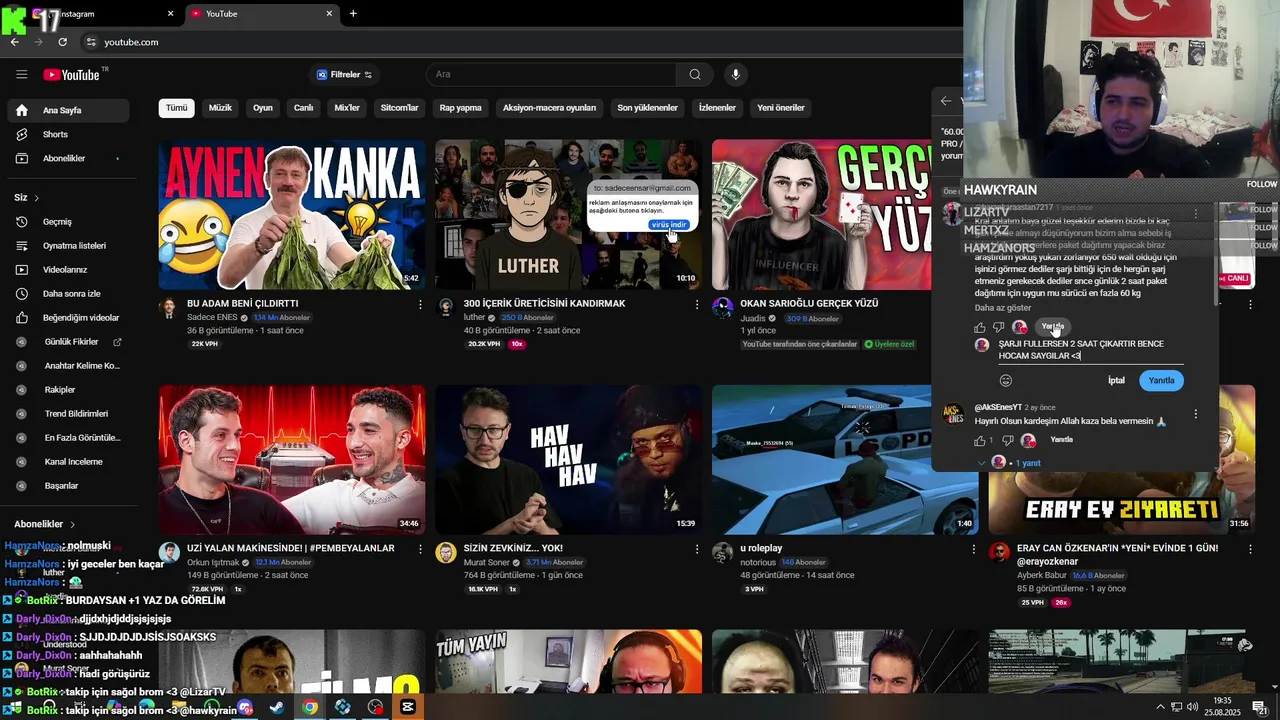Open the AYNEN KANKA video thumbnail

click(292, 214)
